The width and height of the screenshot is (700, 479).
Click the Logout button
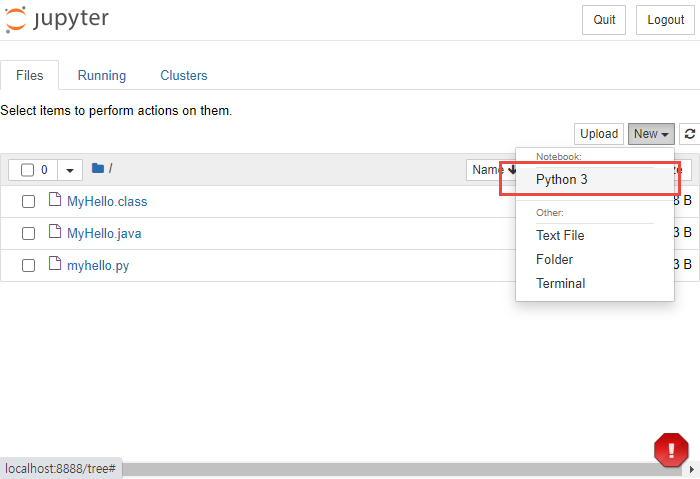[665, 20]
